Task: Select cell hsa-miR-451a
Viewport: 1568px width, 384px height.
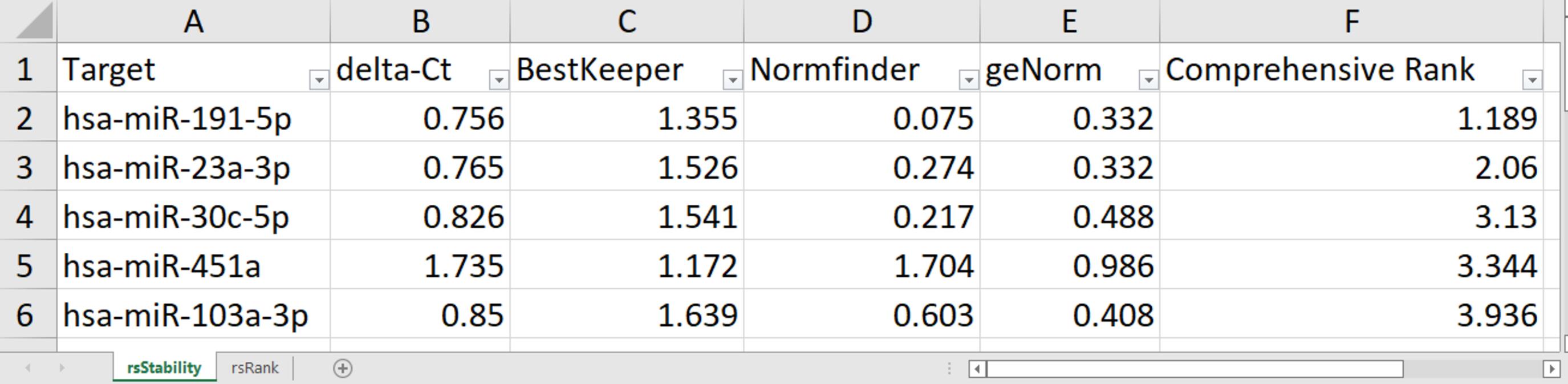Action: (193, 265)
